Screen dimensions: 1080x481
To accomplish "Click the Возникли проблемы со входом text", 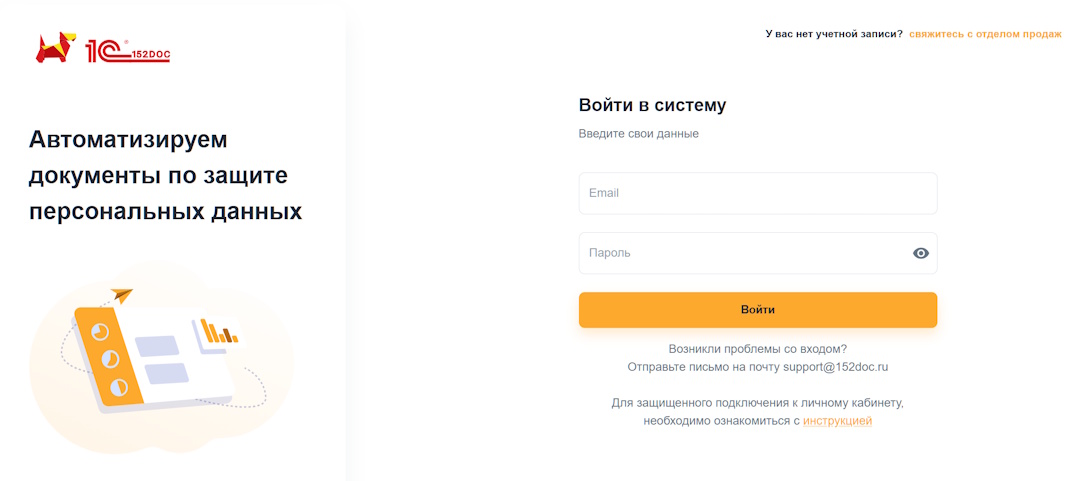I will tap(757, 349).
